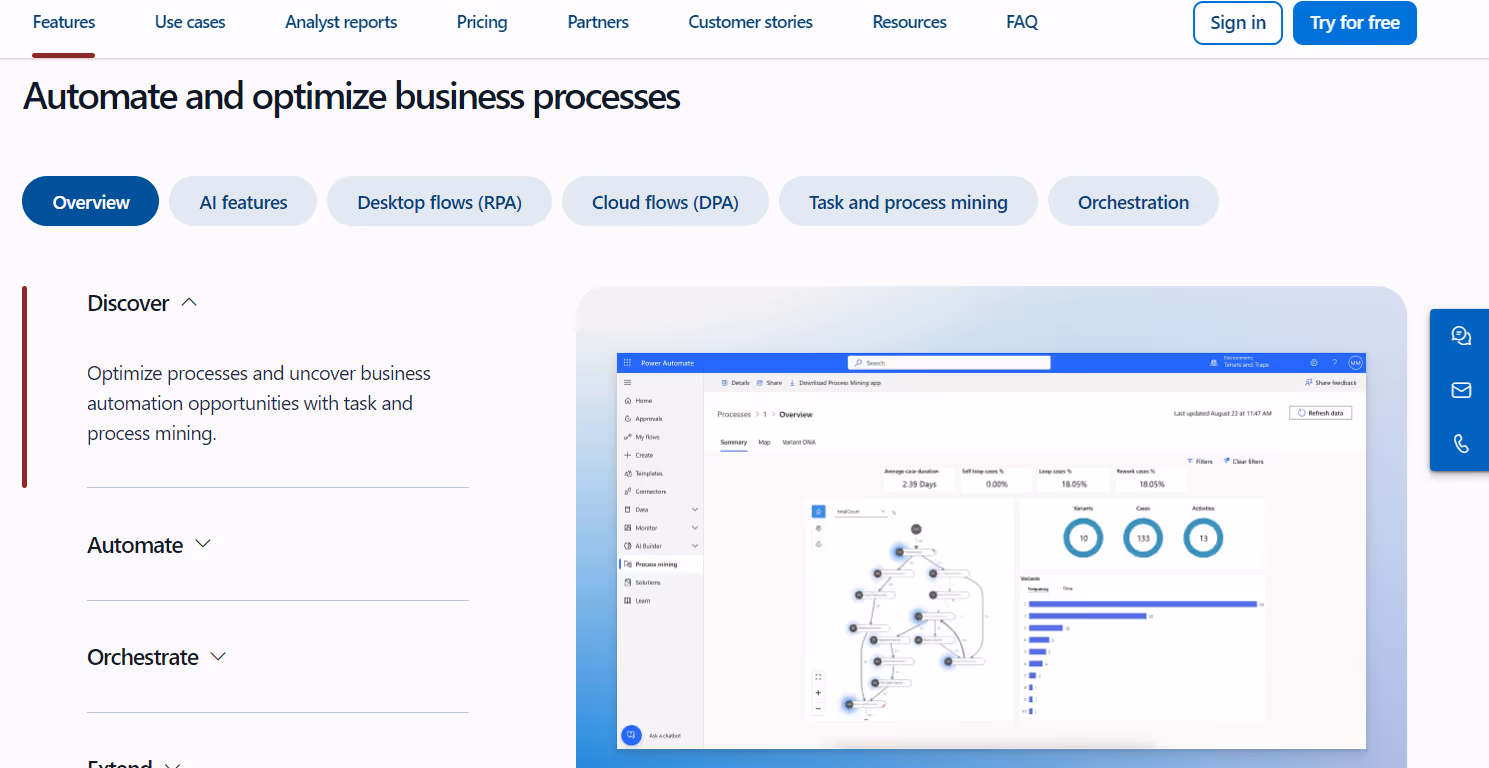Open the Customer stories navigation link
Screen dimensions: 1489x768
750,22
